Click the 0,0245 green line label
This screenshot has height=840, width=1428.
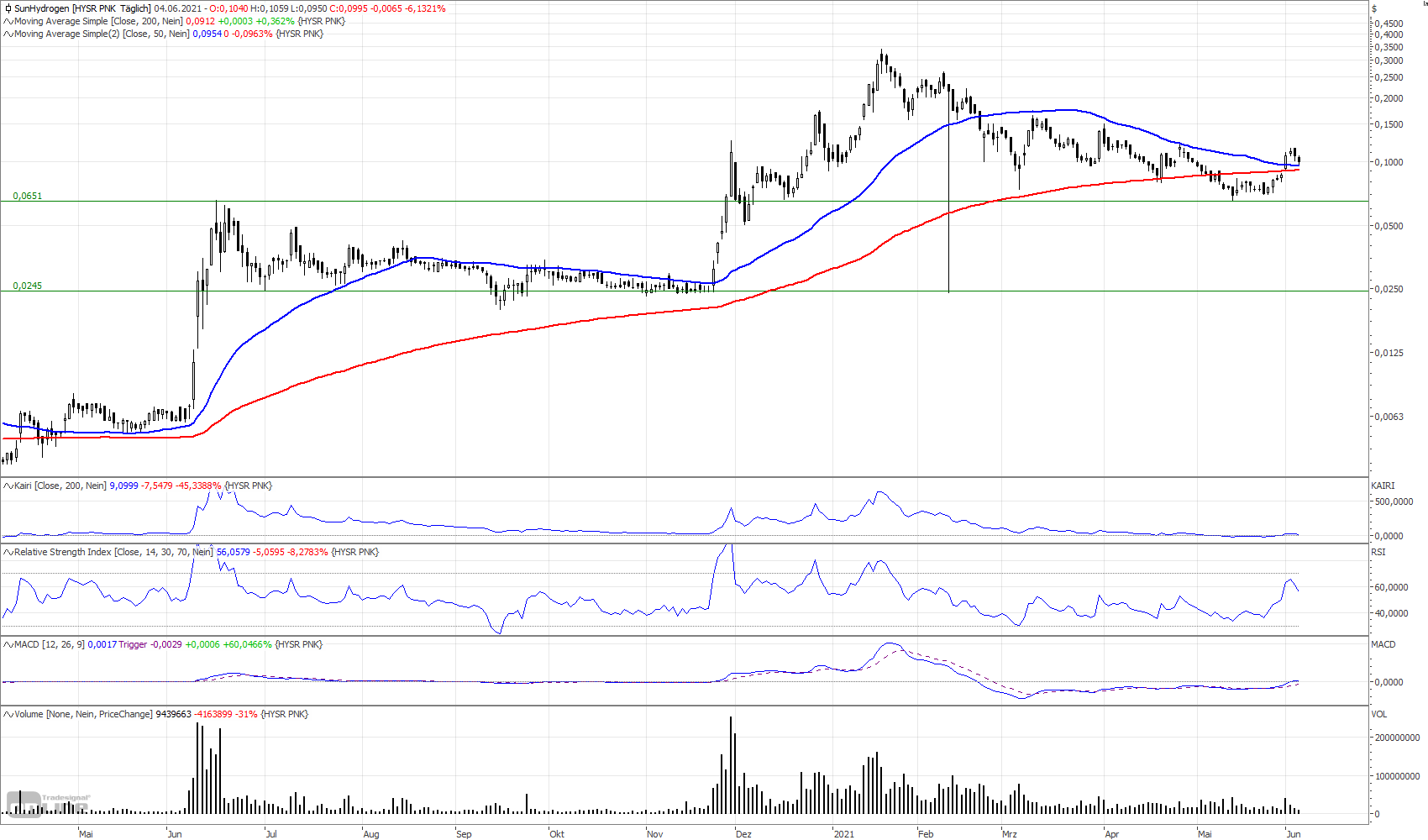(28, 286)
